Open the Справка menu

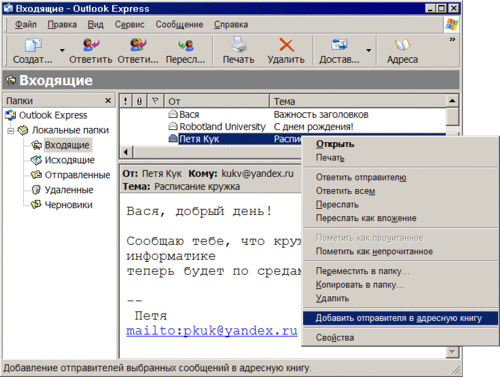pos(231,24)
